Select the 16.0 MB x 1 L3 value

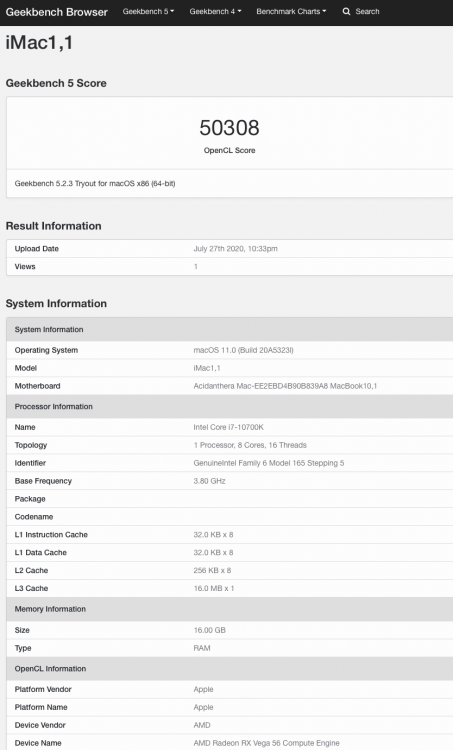(x=214, y=588)
